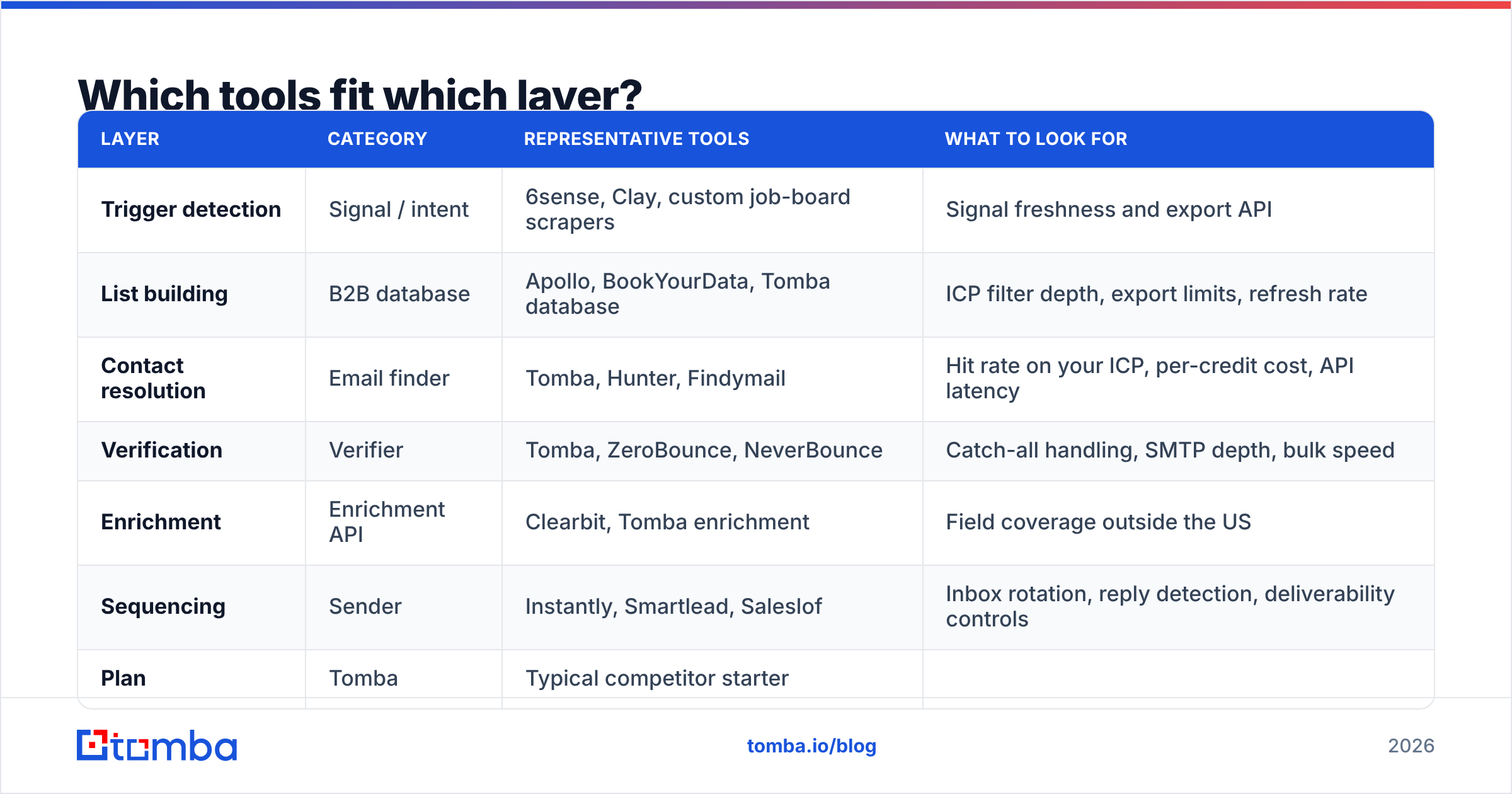Screen dimensions: 1512x794
Task: Click 'ICP filter depth, export limits, refresh rate'
Action: click(x=1157, y=294)
